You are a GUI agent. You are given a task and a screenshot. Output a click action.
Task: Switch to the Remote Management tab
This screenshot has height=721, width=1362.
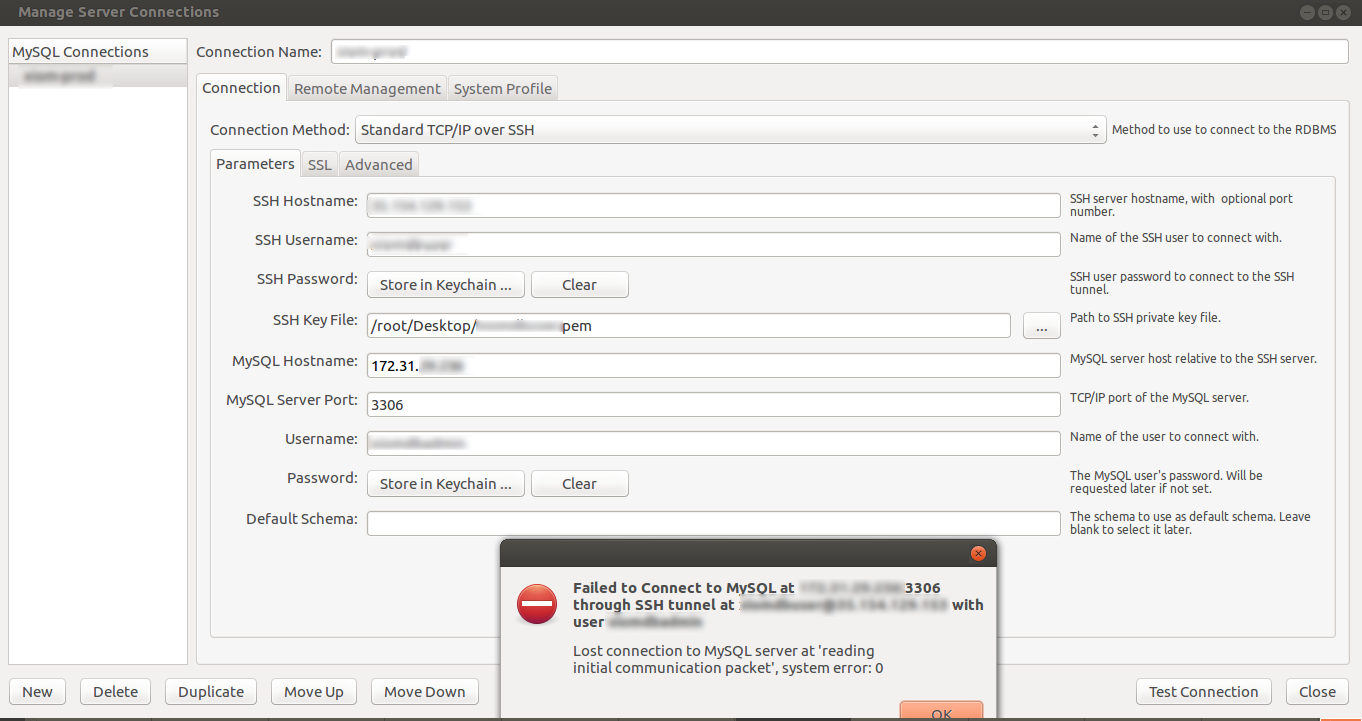[x=366, y=88]
